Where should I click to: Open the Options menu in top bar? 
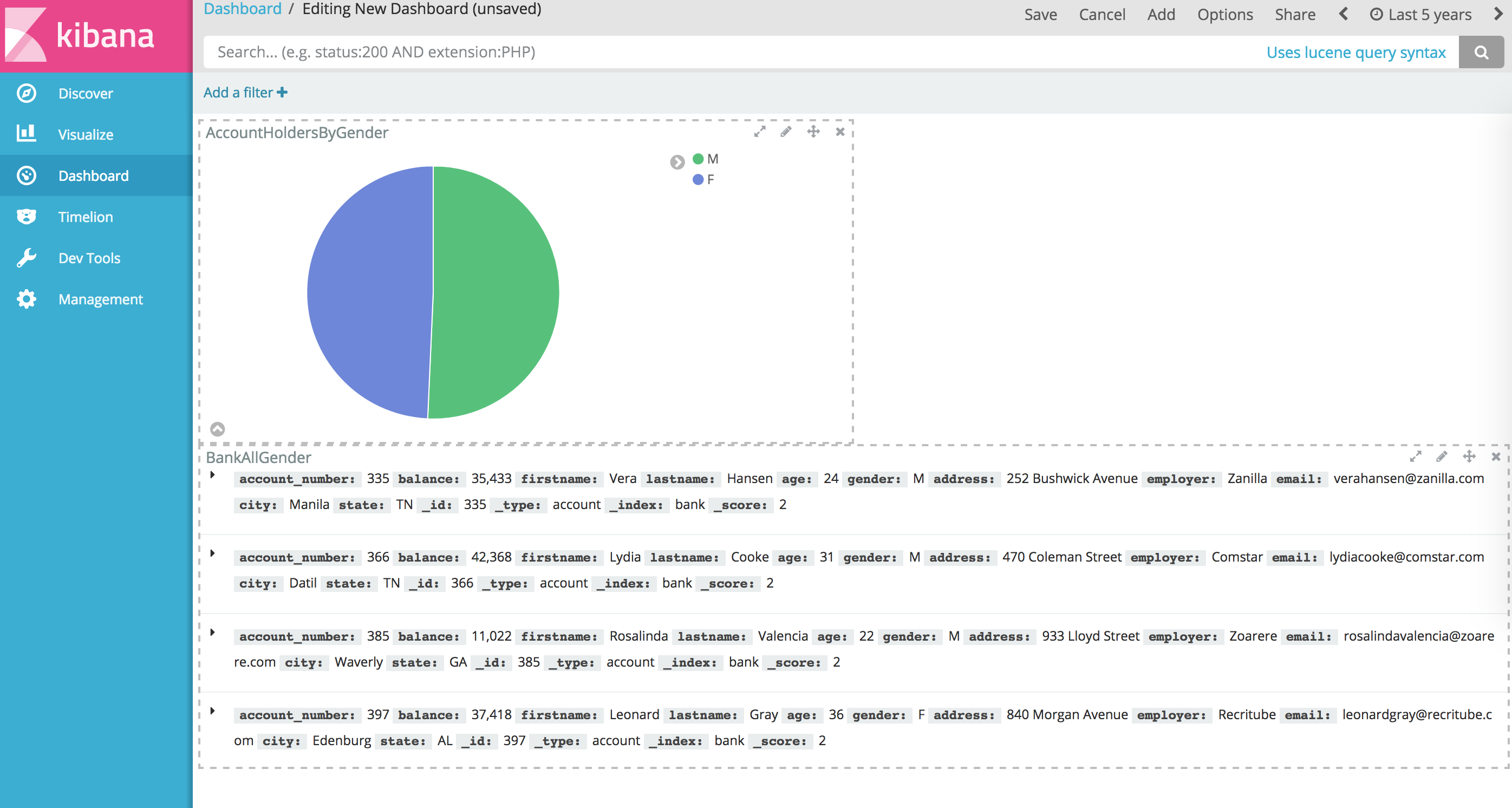(x=1224, y=15)
